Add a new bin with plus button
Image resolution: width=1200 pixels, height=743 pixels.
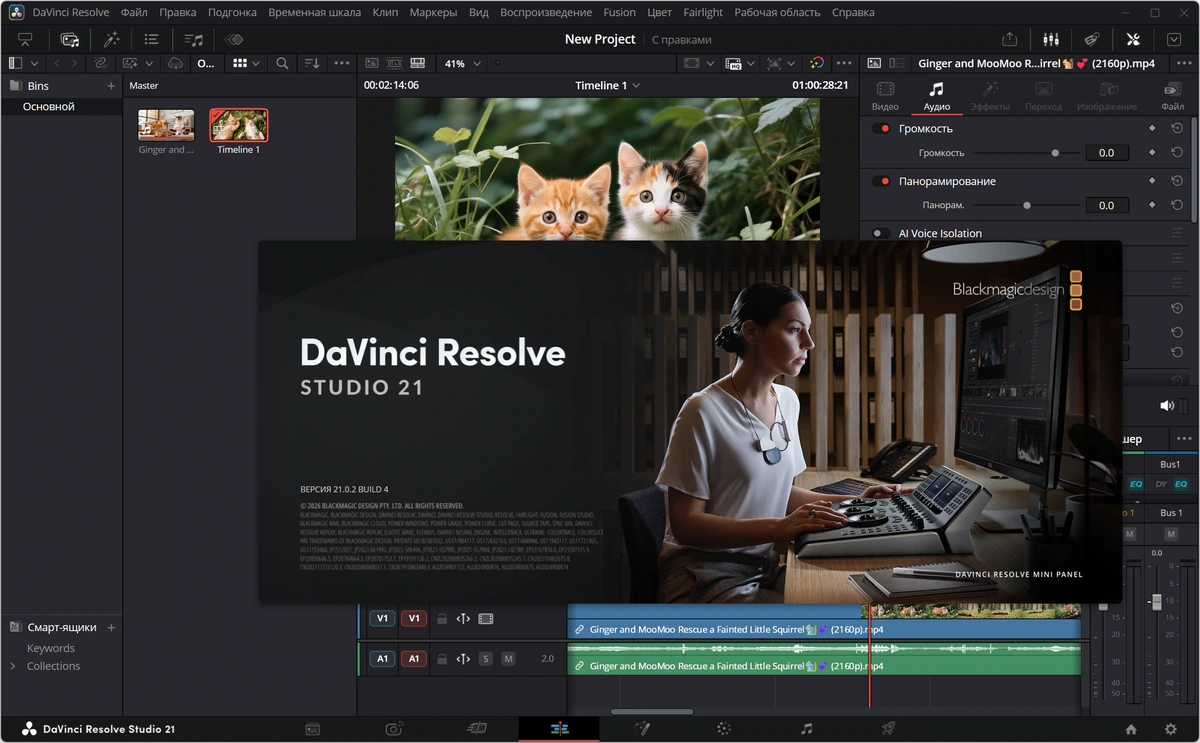(111, 86)
